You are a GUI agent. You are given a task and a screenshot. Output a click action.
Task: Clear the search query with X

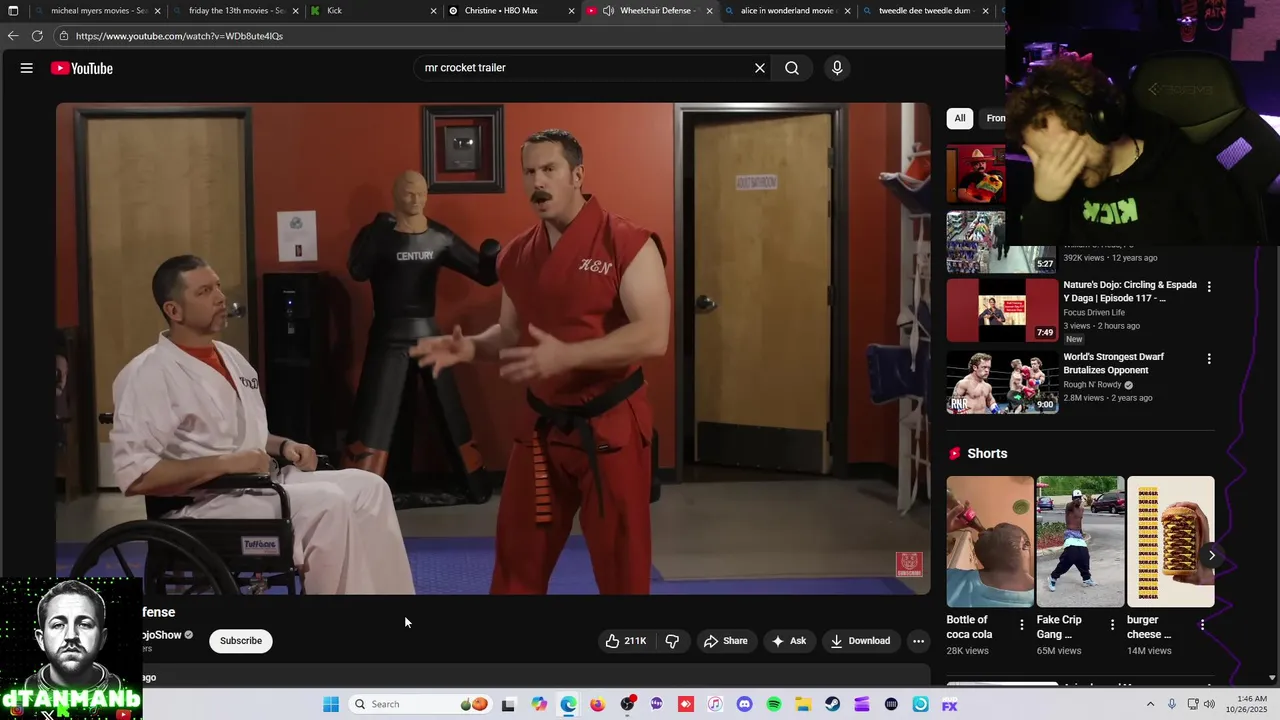(760, 68)
